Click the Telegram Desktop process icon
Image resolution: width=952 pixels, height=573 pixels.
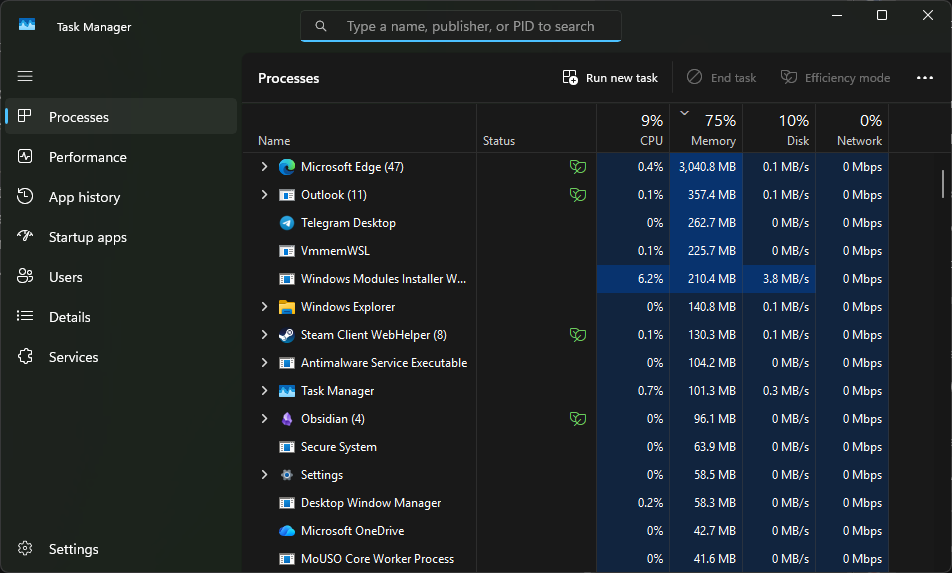(x=287, y=223)
